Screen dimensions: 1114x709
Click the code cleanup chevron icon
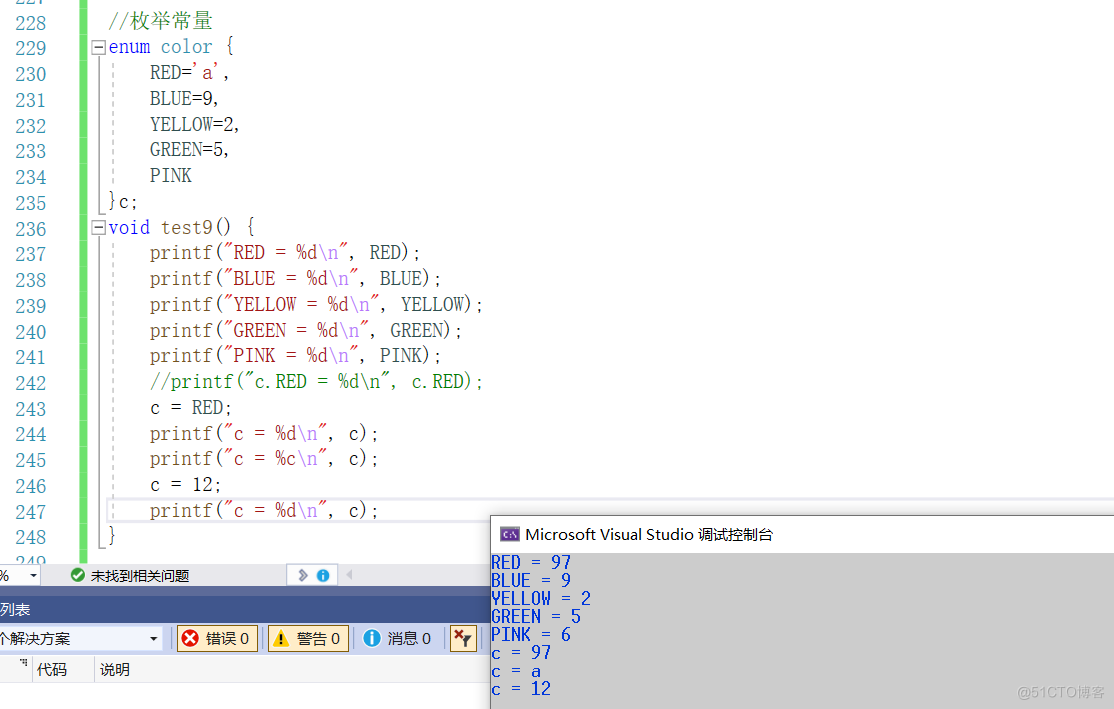303,575
